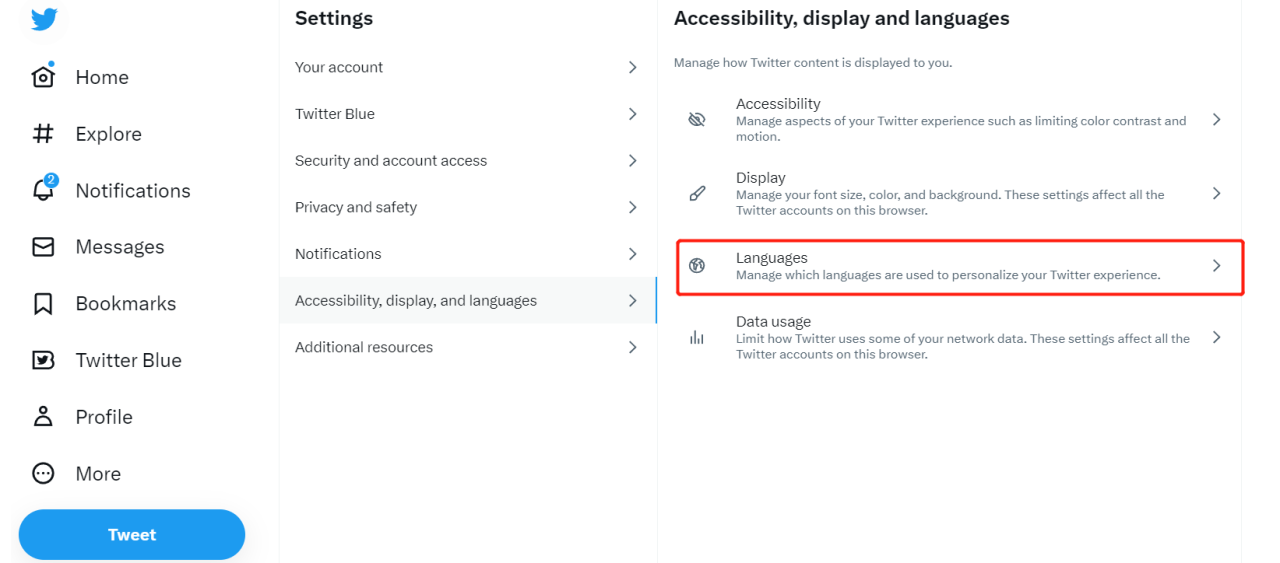Click the More ellipsis icon

point(43,474)
